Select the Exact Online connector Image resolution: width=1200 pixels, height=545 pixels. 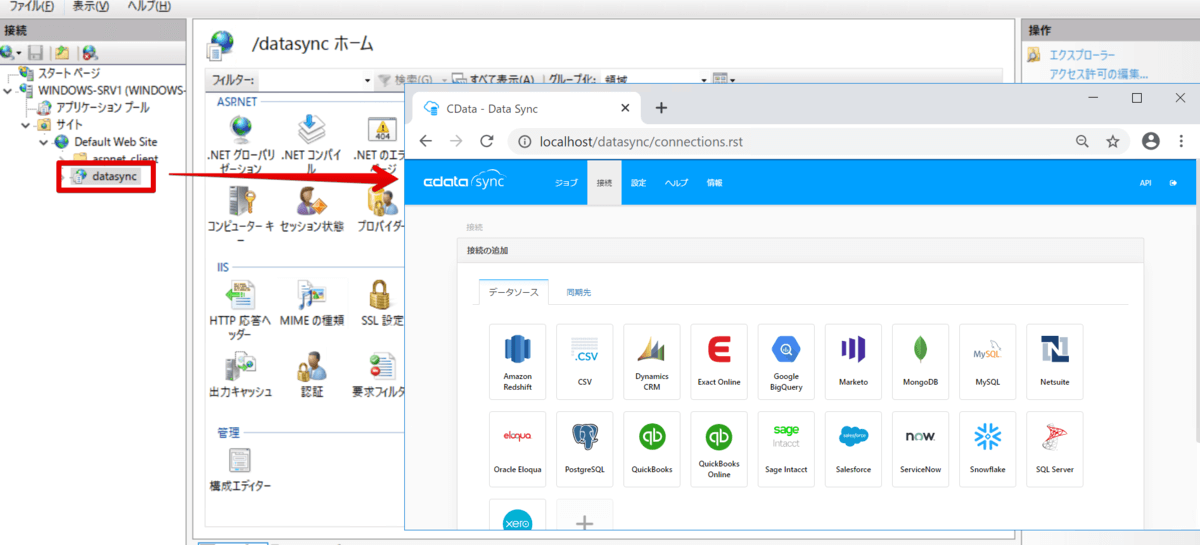pyautogui.click(x=719, y=362)
